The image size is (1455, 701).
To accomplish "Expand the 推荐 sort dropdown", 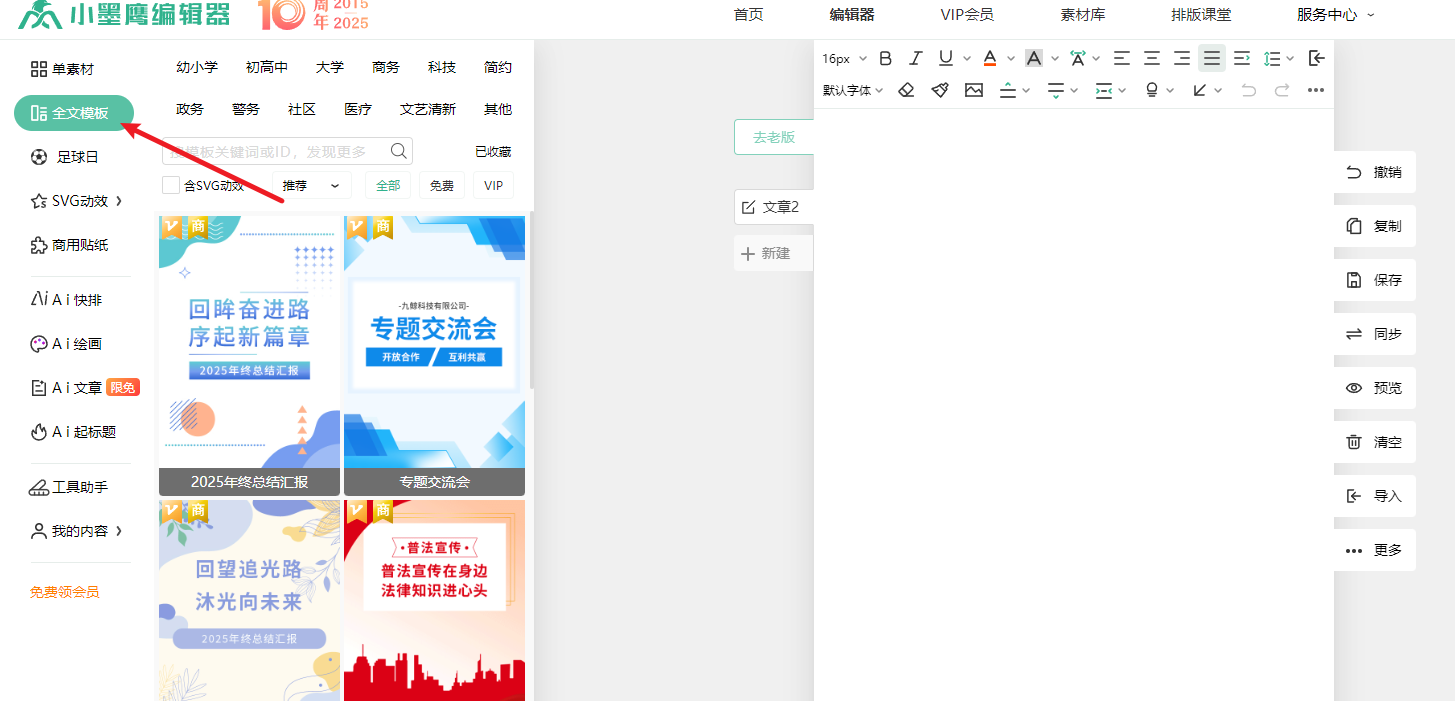I will coord(311,185).
